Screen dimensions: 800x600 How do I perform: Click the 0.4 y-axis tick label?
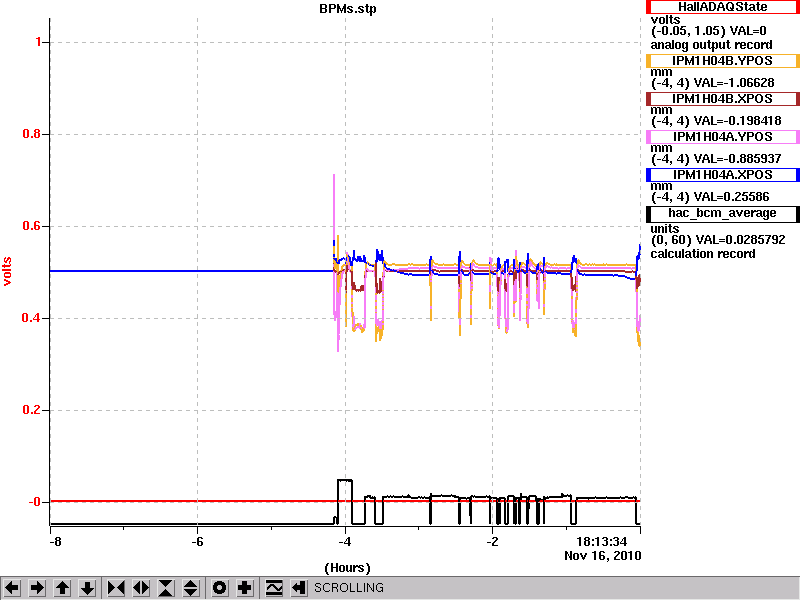[x=32, y=318]
